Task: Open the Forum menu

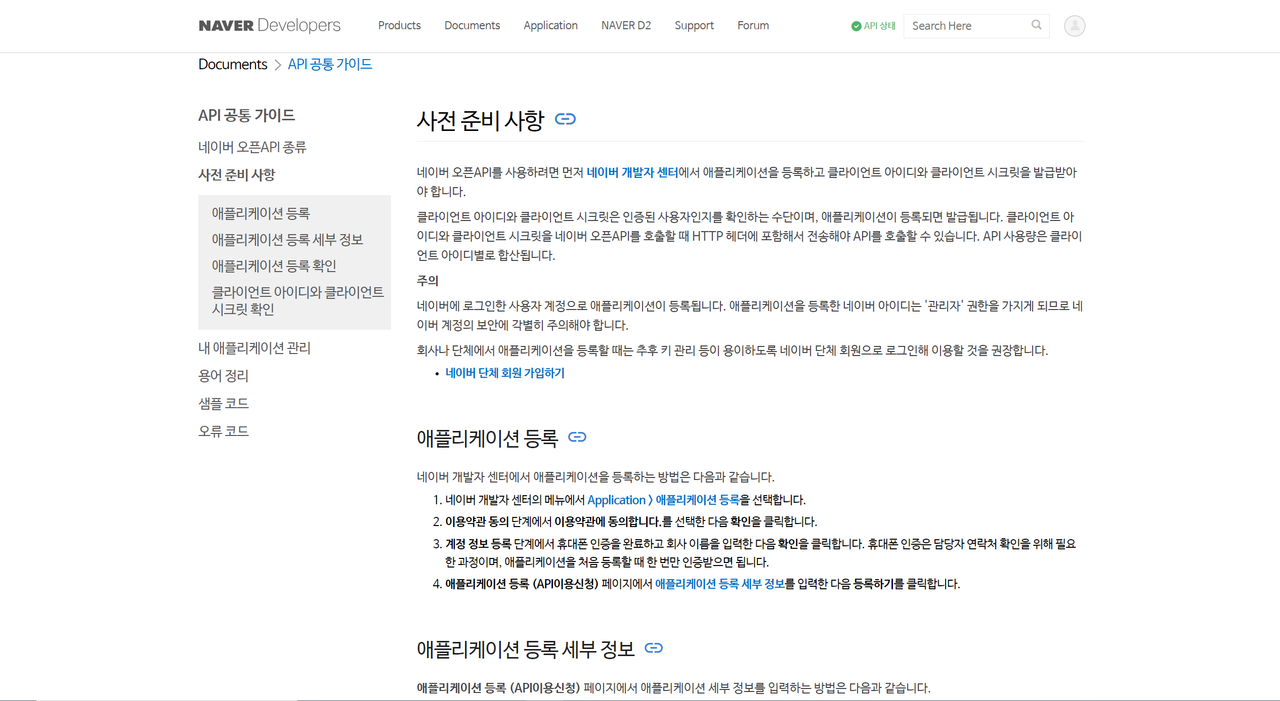Action: tap(753, 26)
